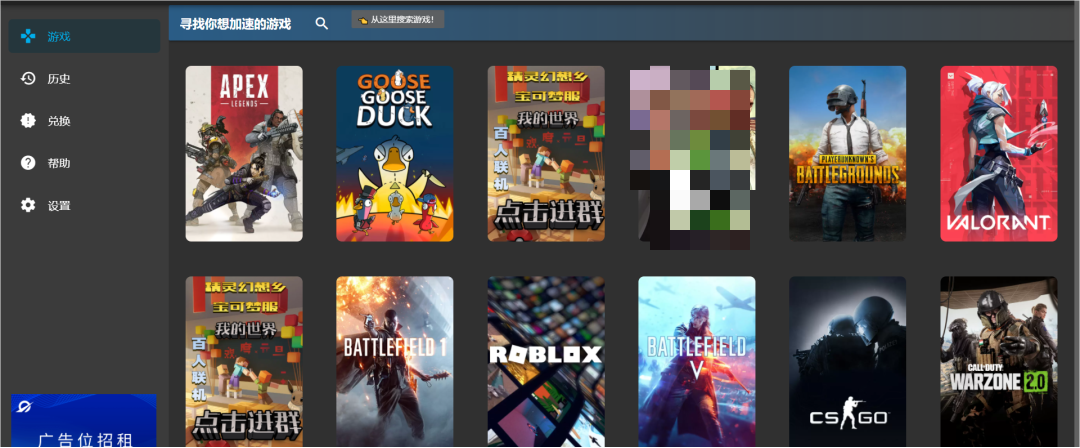This screenshot has height=448, width=1080.
Task: Select the PUBG Battlegrounds game card
Action: pyautogui.click(x=847, y=154)
